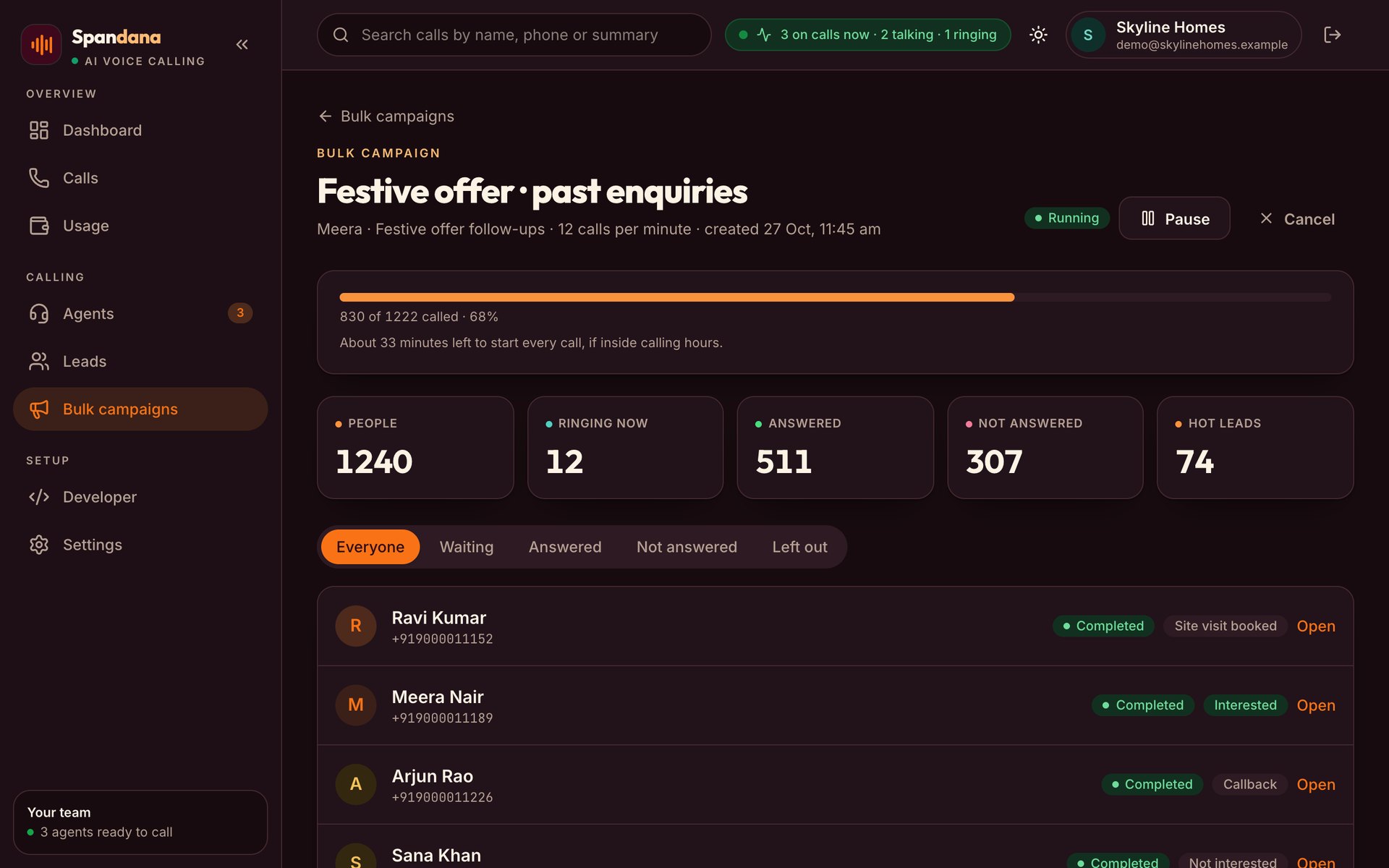The image size is (1389, 868).
Task: Pause the running campaign
Action: 1174,218
